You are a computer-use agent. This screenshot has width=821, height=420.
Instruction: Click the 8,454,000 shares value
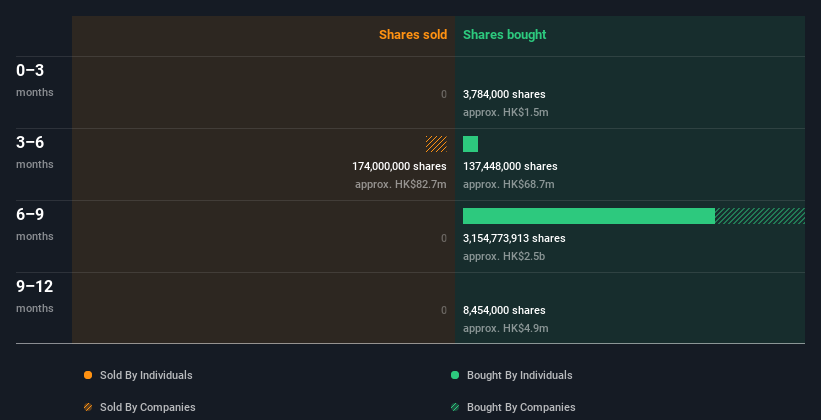click(x=504, y=311)
